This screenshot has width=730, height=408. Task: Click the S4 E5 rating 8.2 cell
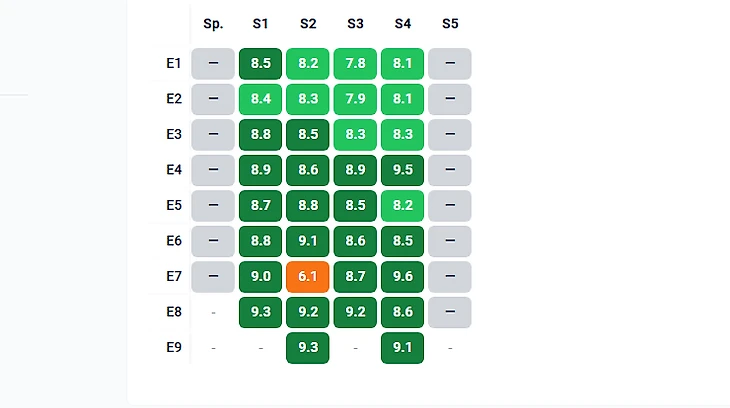pos(403,206)
